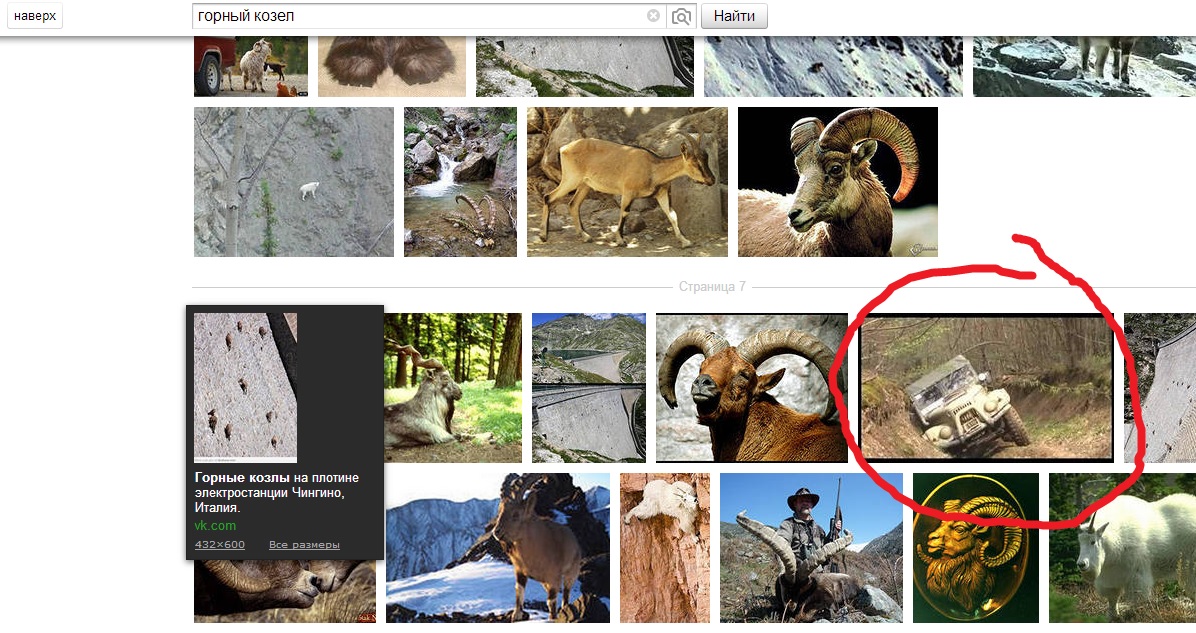Click the наверх back-to-top button
Image resolution: width=1196 pixels, height=633 pixels.
click(33, 16)
